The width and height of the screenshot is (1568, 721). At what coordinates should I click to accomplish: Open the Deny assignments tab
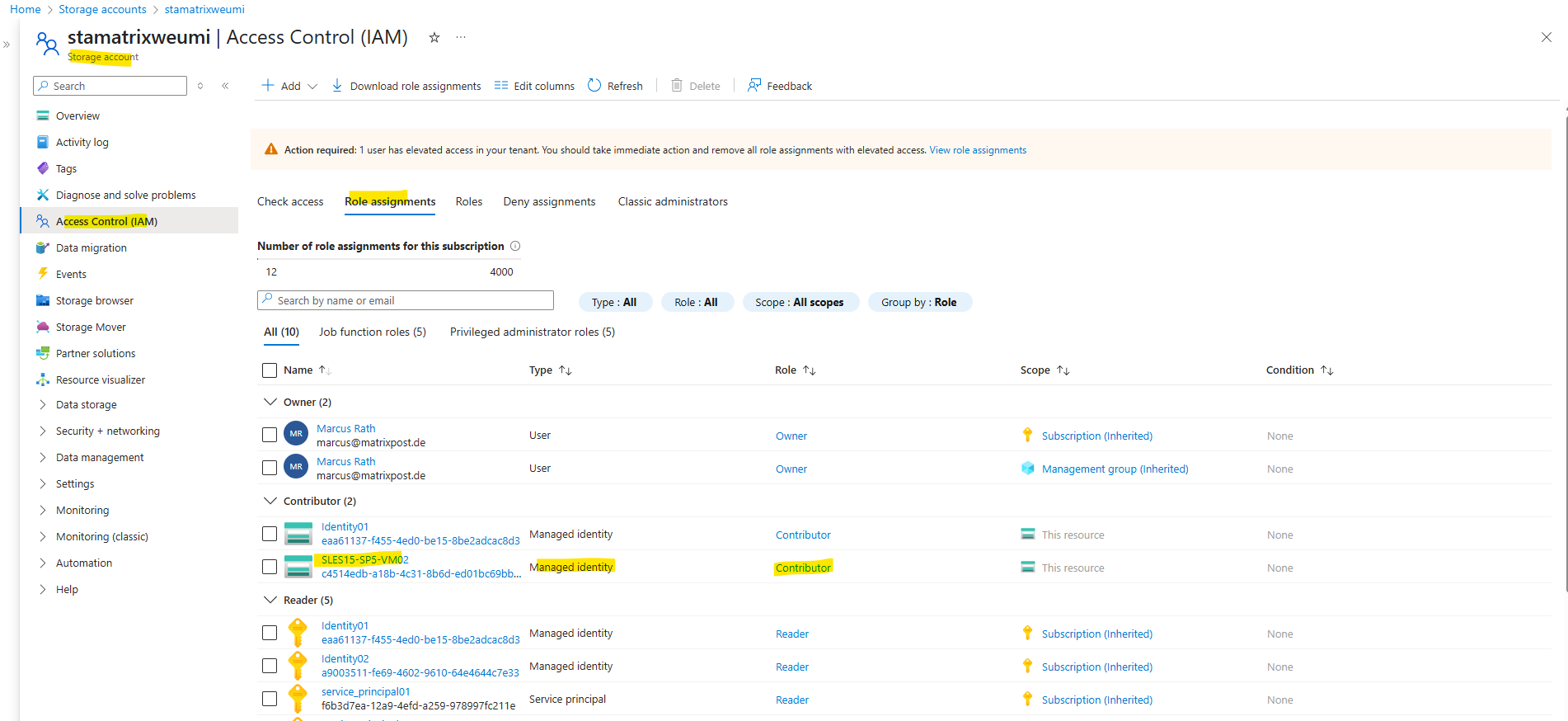point(549,201)
